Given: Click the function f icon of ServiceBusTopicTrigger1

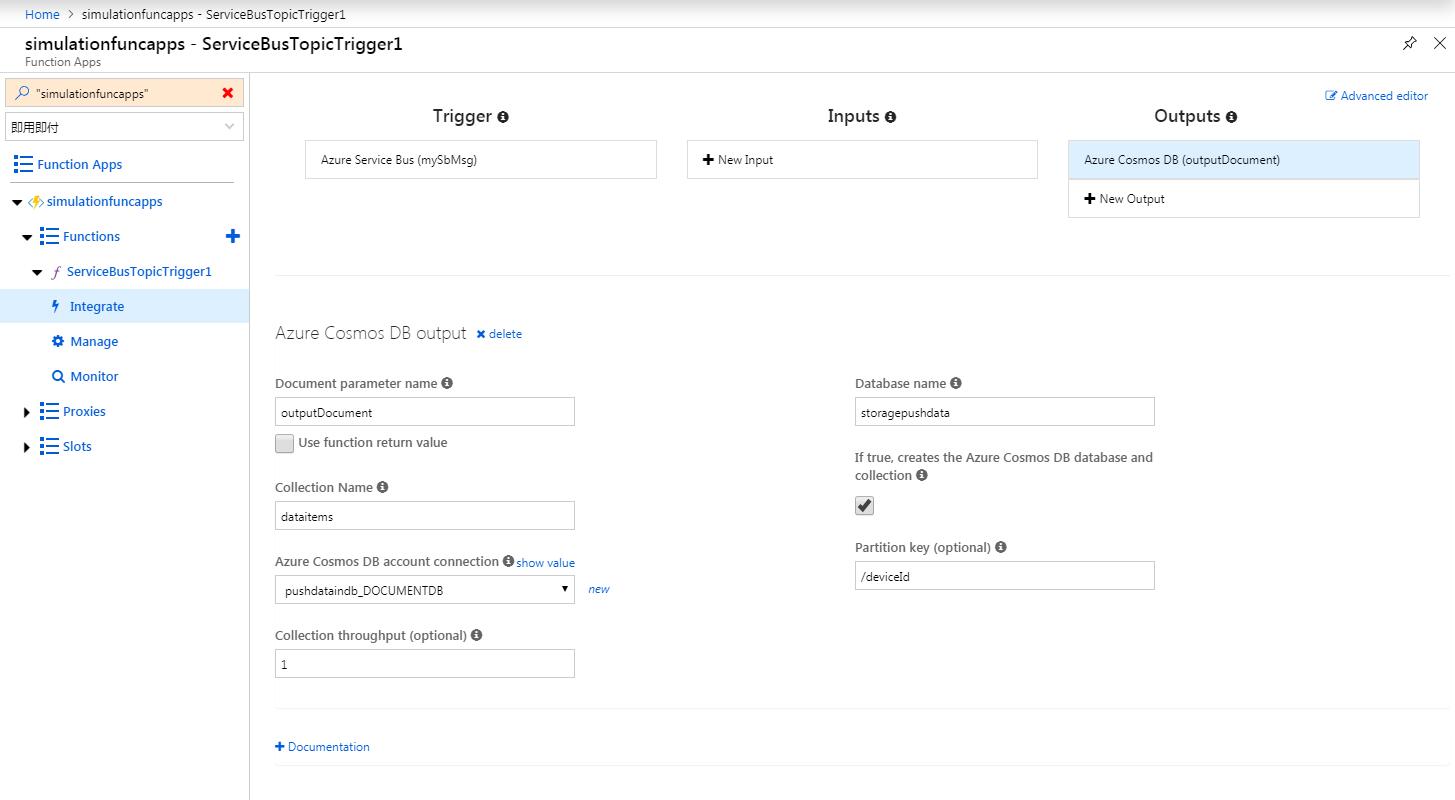Looking at the screenshot, I should point(56,272).
